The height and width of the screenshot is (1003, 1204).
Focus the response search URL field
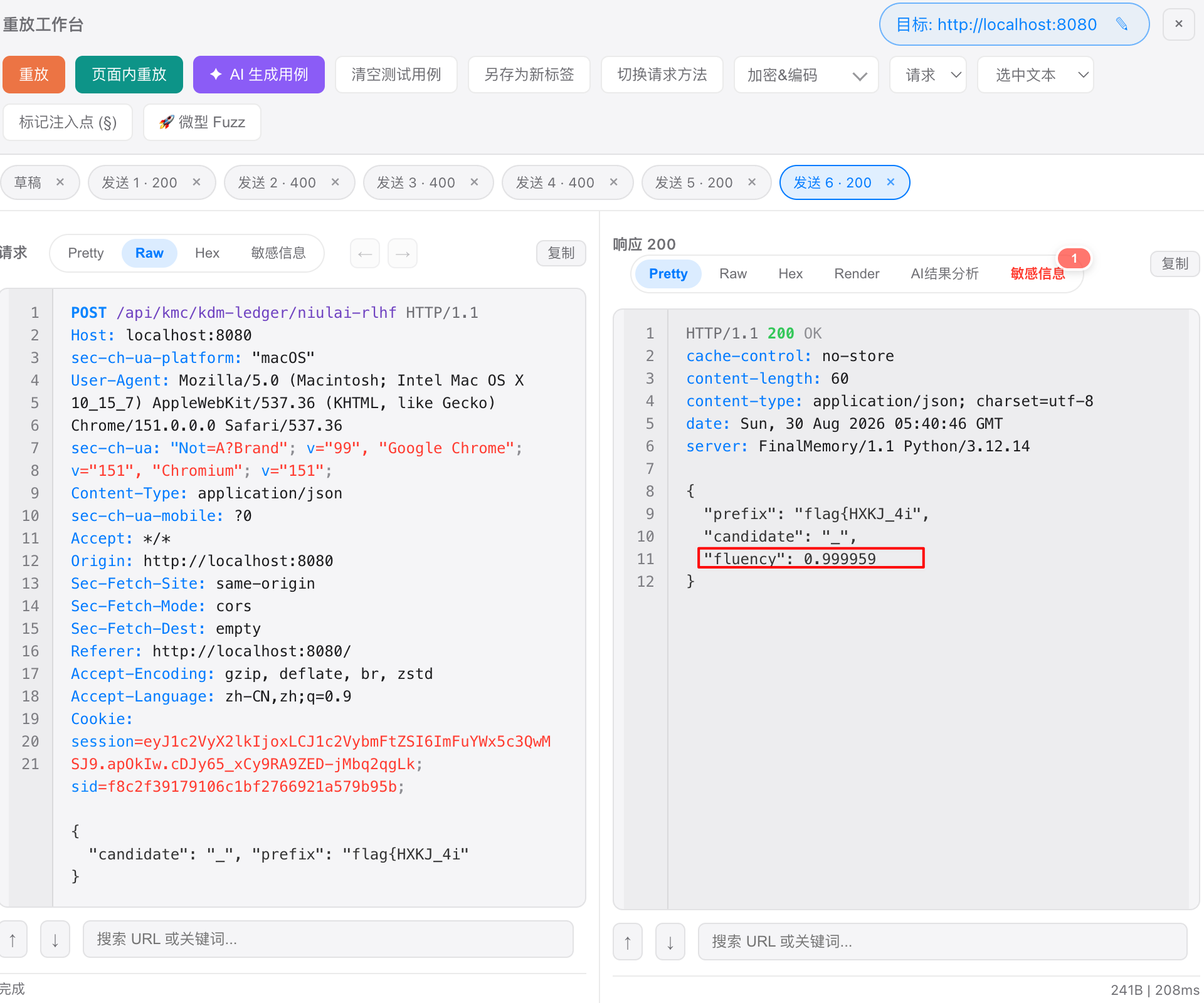tap(943, 942)
